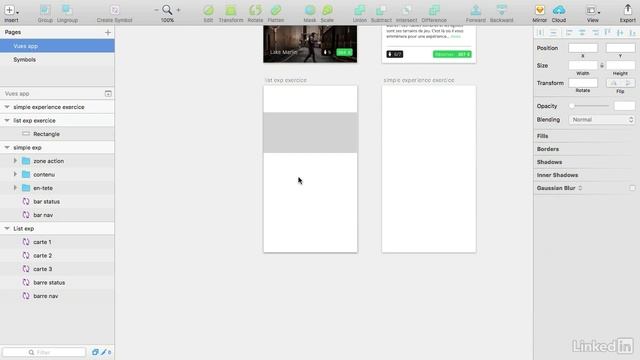The image size is (640, 360).
Task: Expand the zone action group
Action: (x=16, y=161)
